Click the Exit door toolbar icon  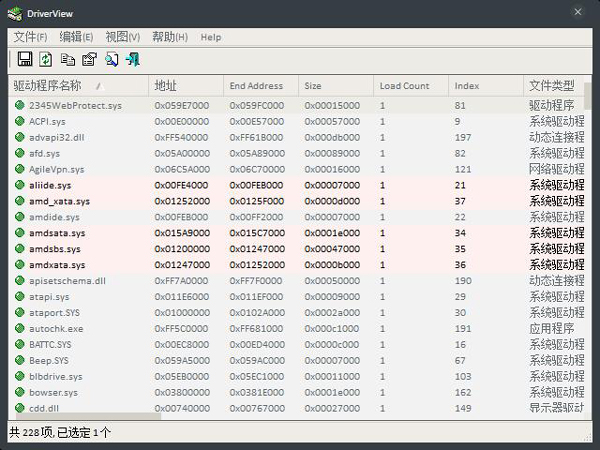click(133, 59)
